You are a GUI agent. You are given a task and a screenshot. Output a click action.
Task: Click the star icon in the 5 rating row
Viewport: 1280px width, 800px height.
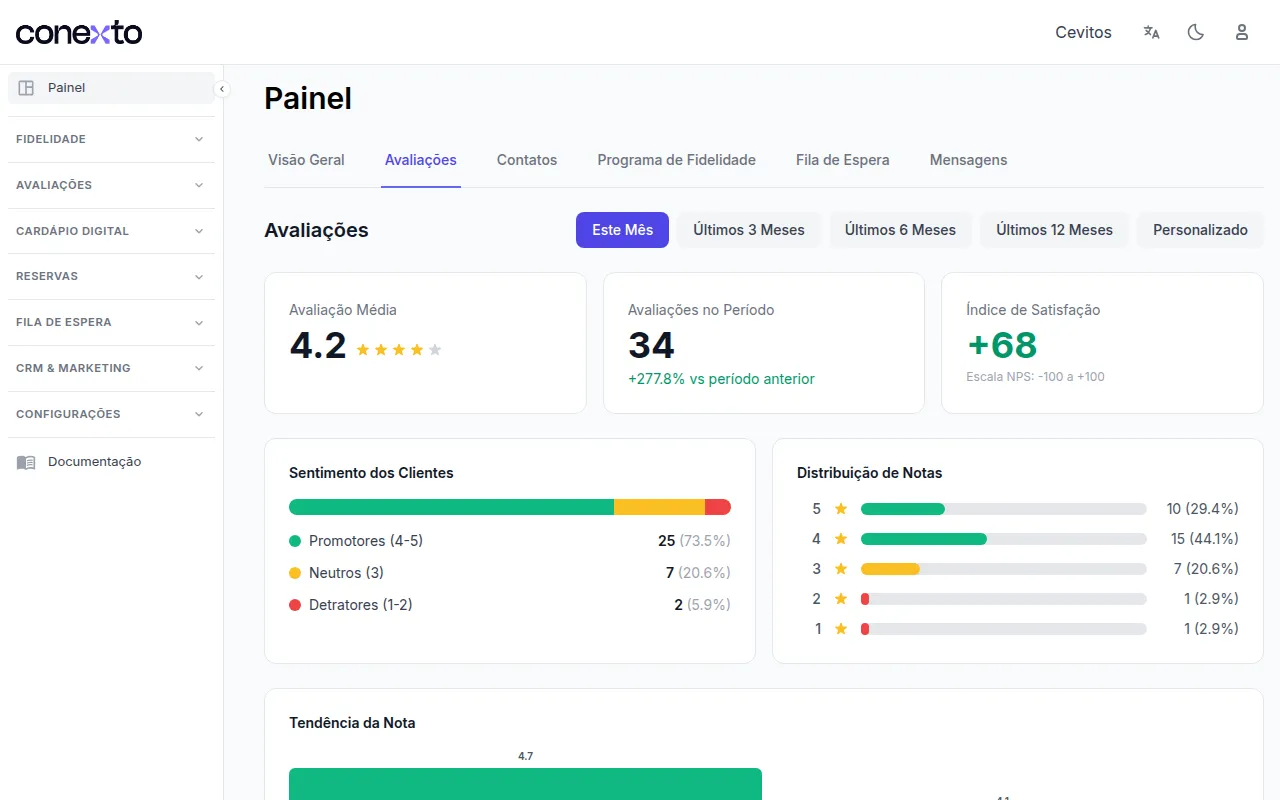click(x=841, y=509)
